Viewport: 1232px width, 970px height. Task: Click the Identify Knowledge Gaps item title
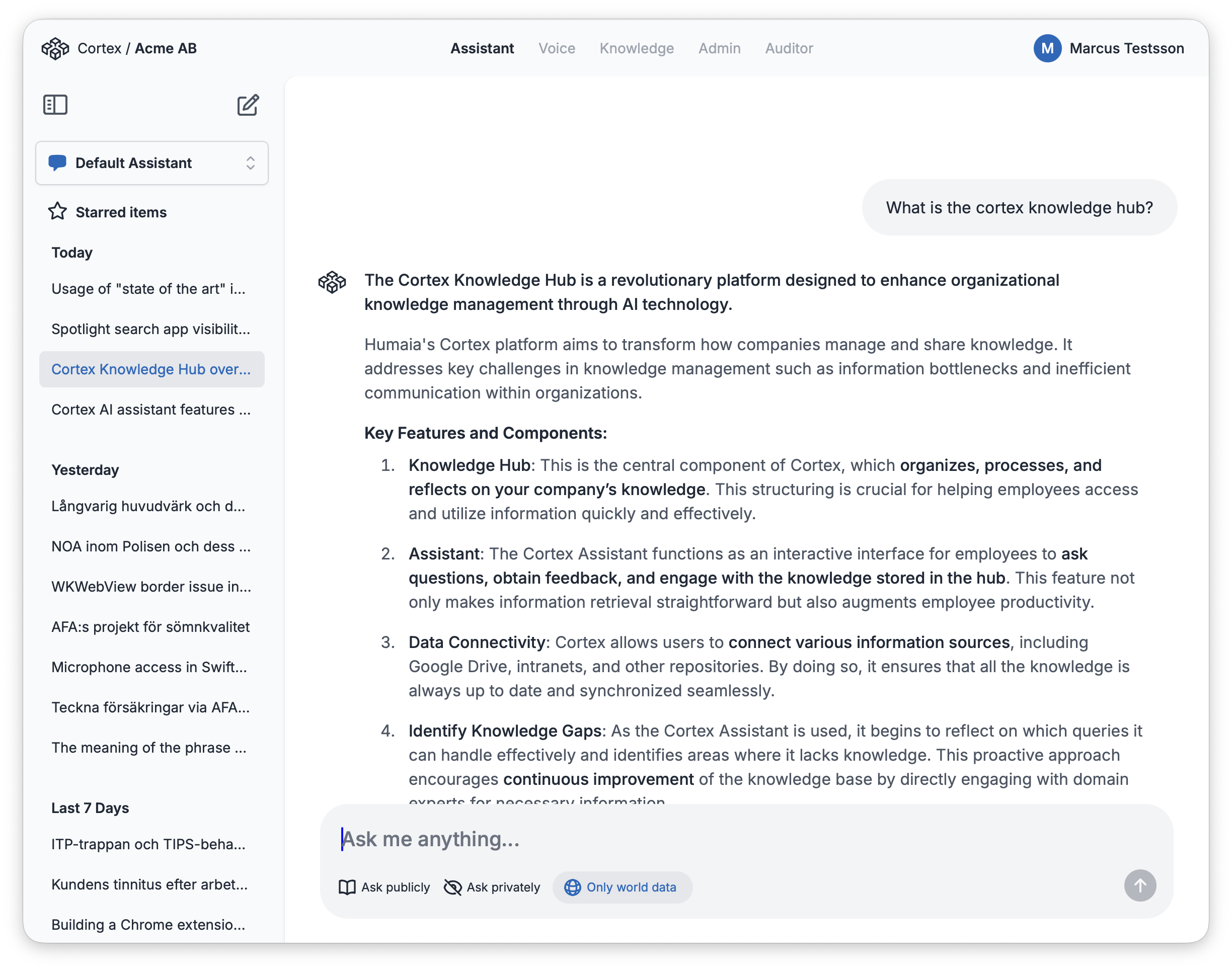coord(505,731)
